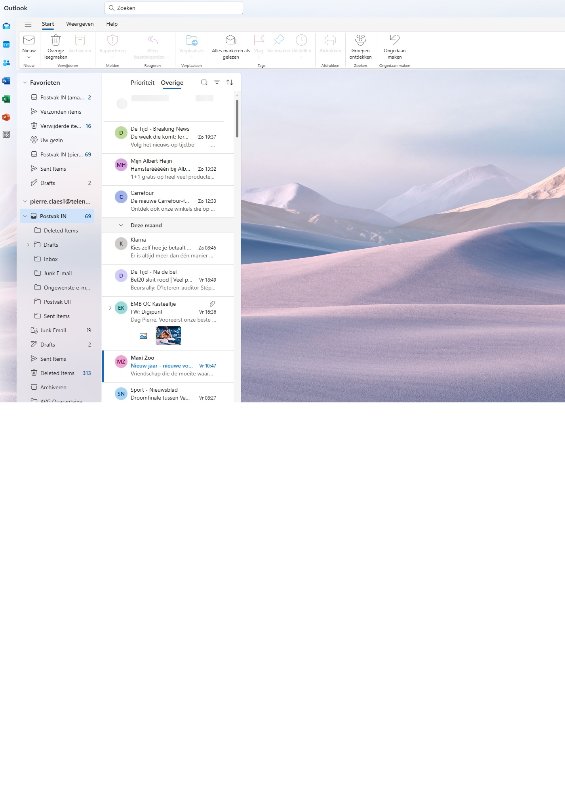Click the search icon above message list

click(x=204, y=82)
